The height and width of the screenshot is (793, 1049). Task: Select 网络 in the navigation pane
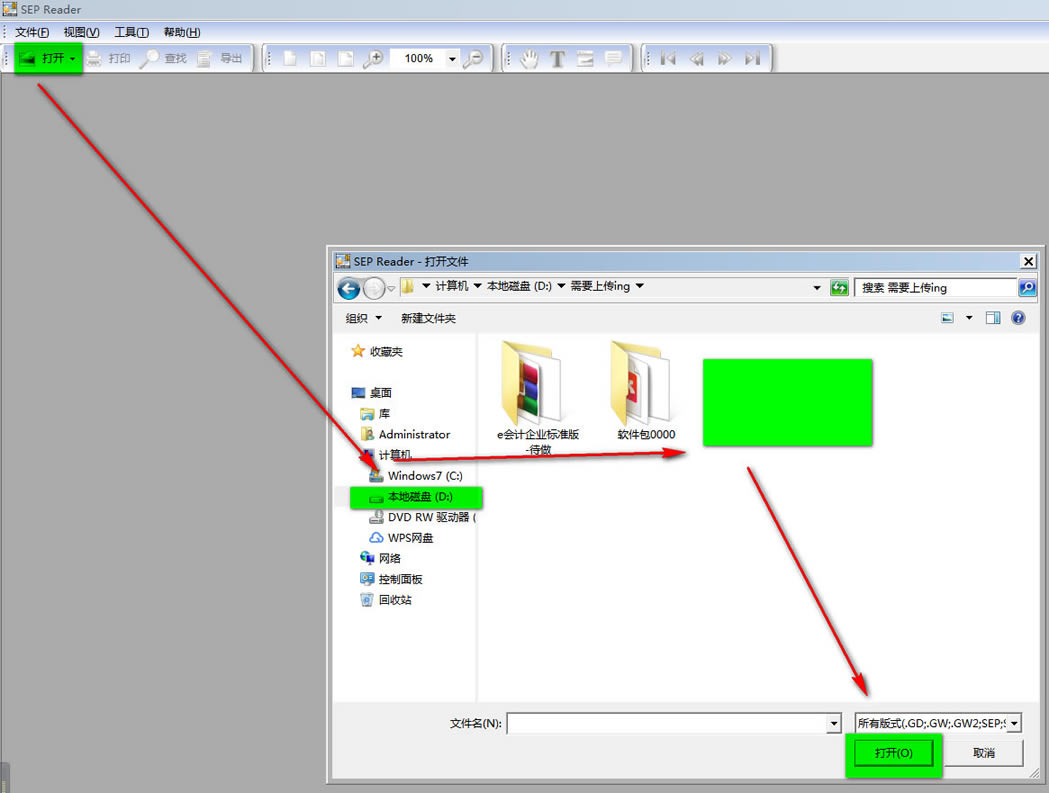(381, 558)
